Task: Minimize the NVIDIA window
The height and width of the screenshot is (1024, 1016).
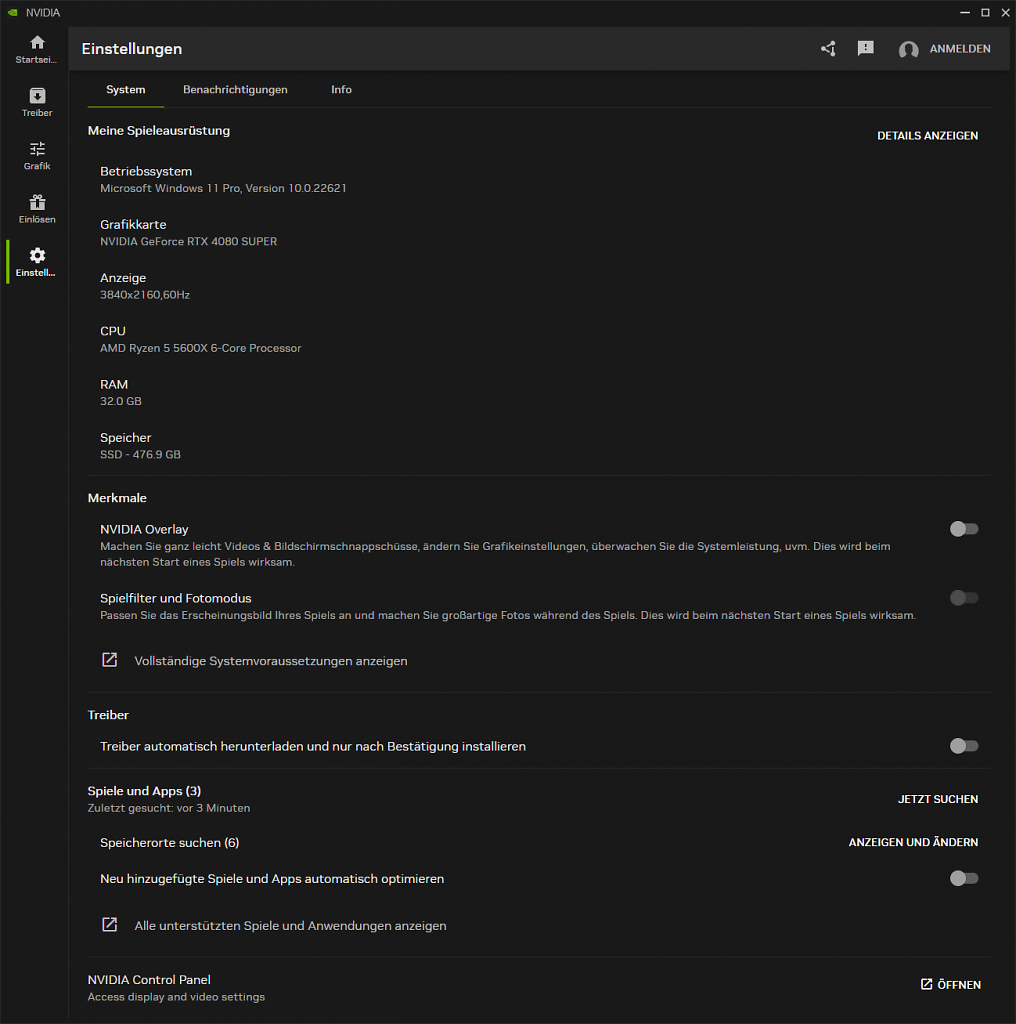Action: coord(965,12)
